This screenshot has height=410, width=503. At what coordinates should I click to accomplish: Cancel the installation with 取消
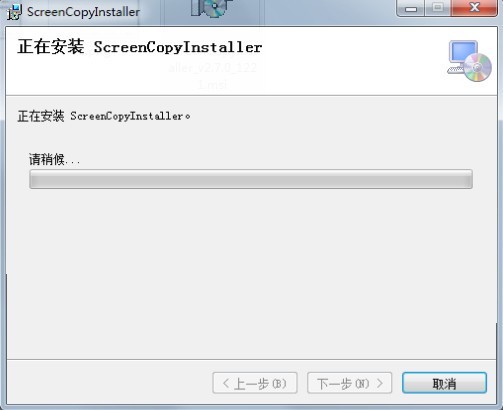(444, 383)
